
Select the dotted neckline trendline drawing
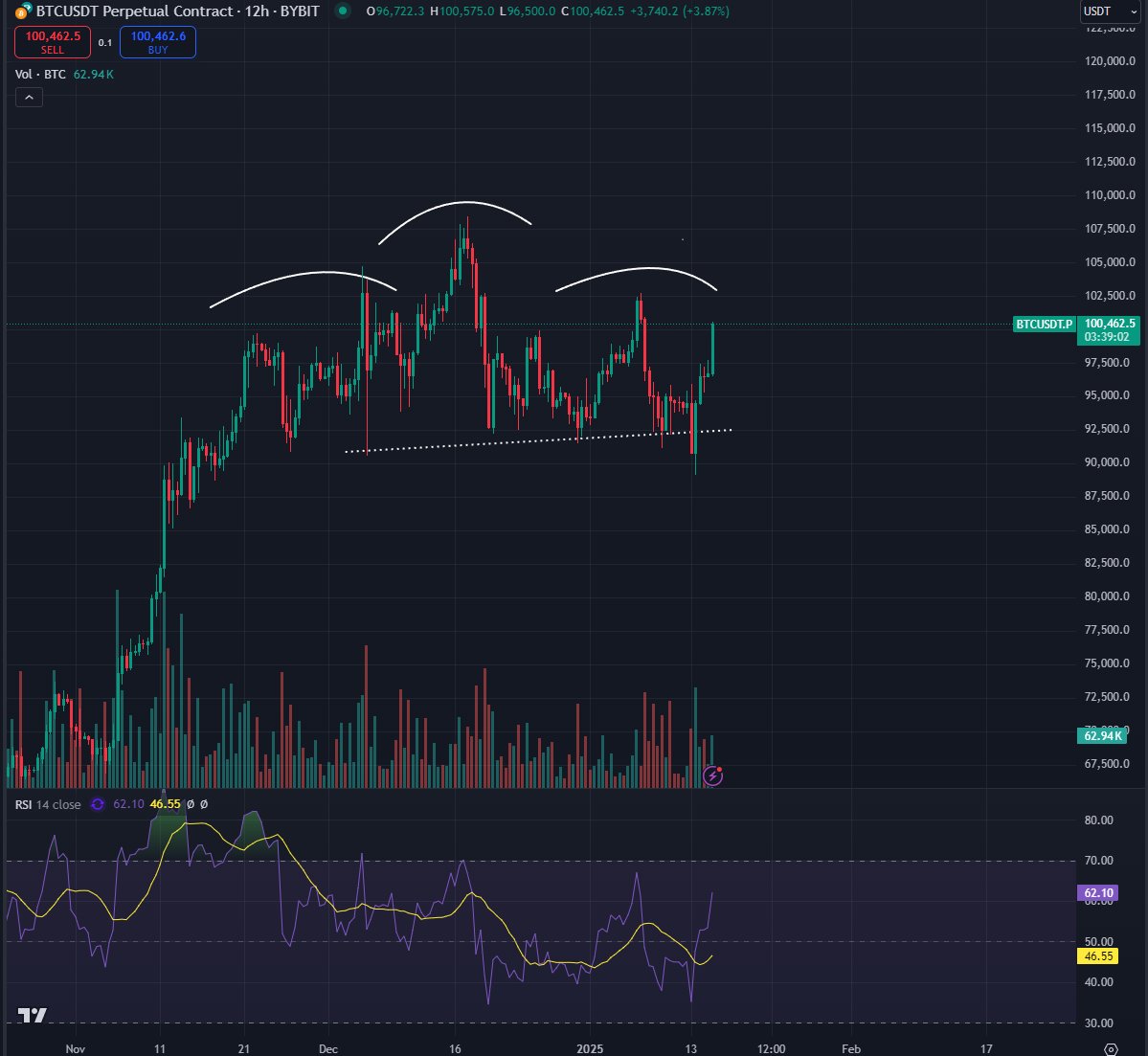click(536, 439)
